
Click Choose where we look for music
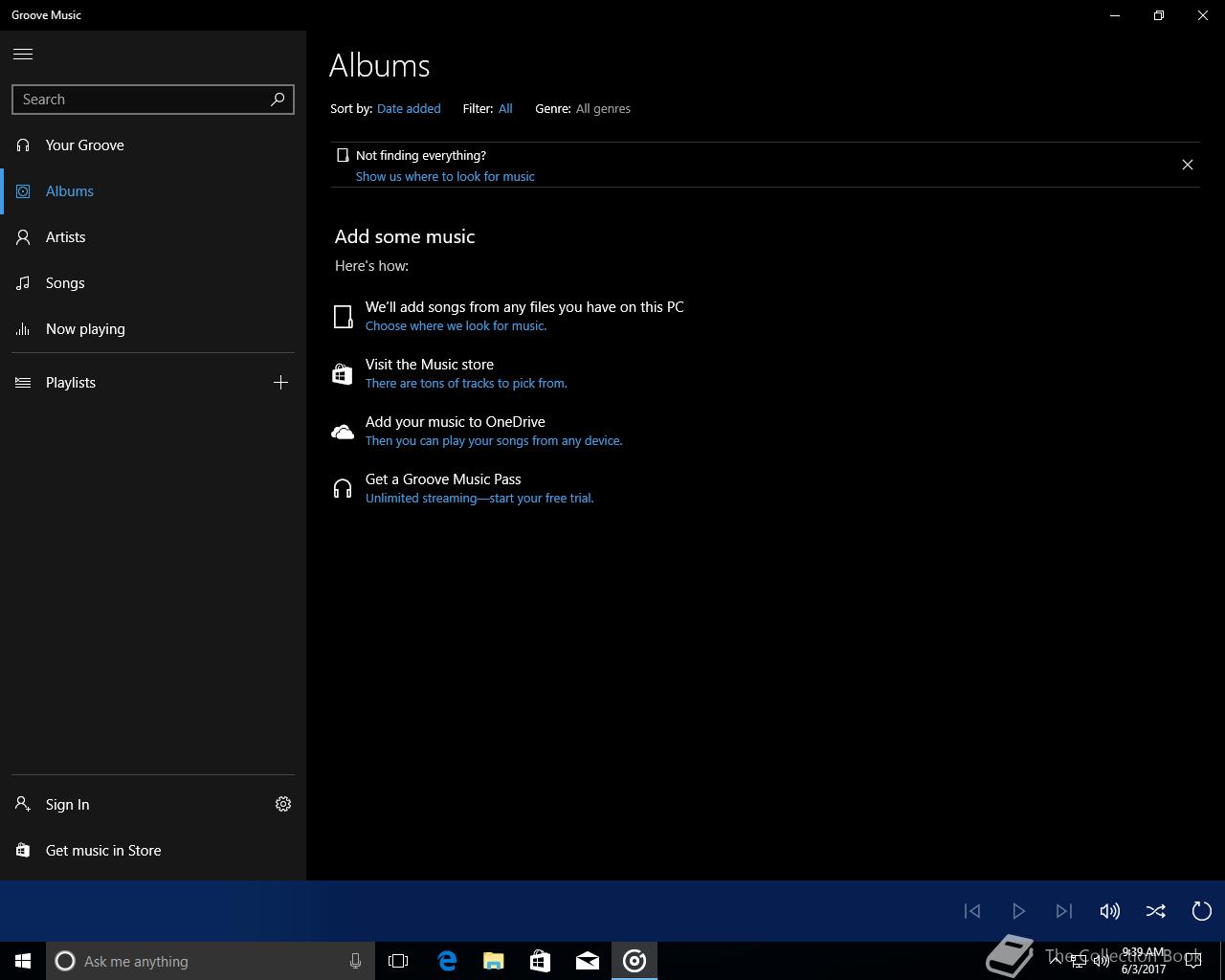[456, 326]
